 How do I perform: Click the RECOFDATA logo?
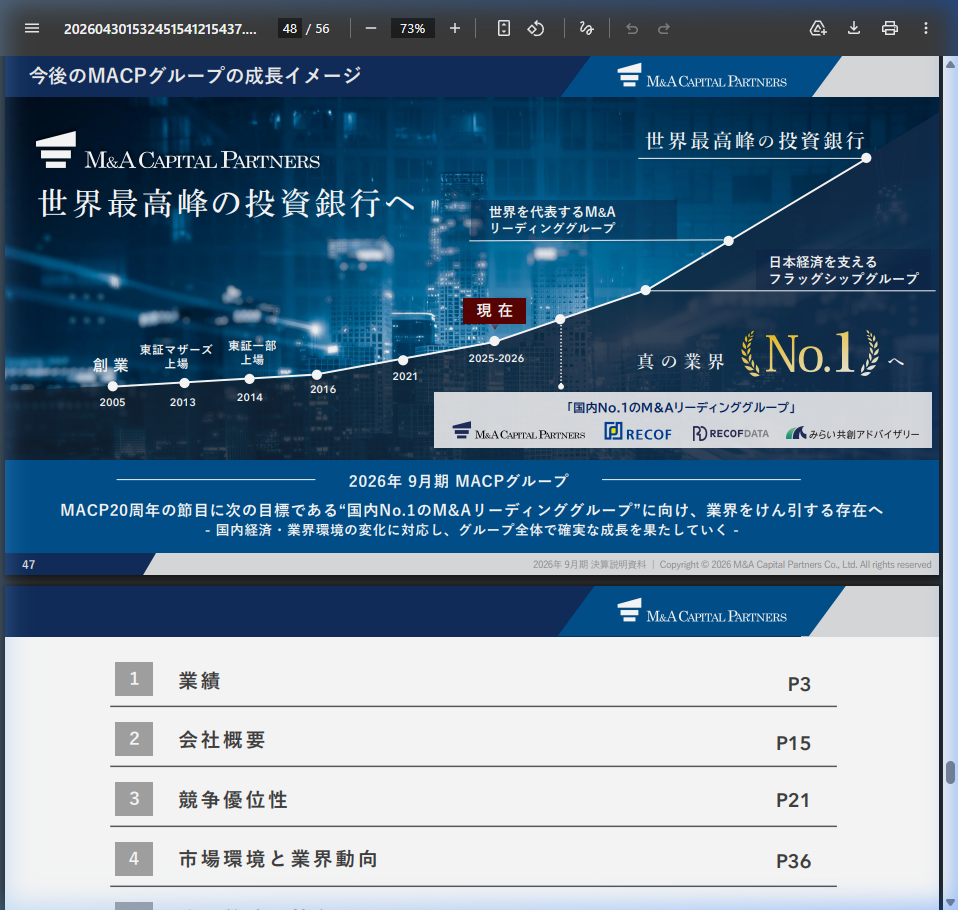(730, 433)
